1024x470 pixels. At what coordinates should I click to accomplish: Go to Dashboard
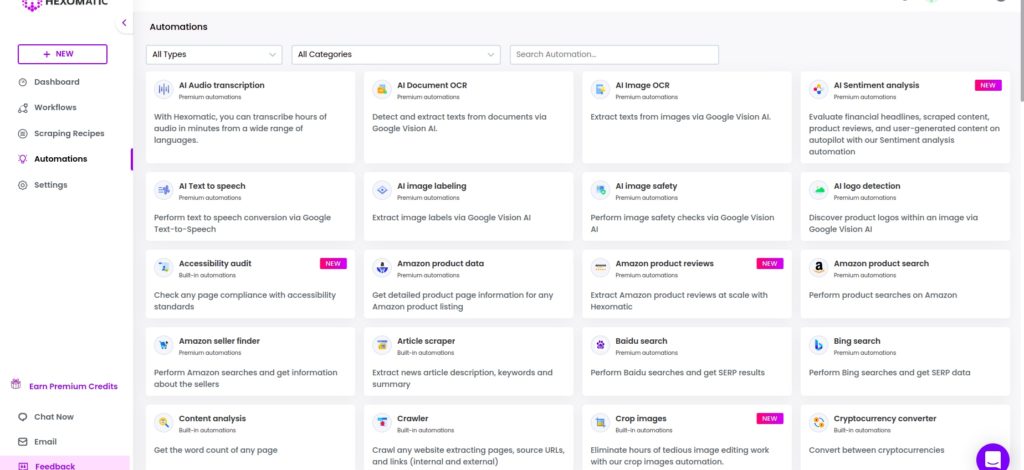pos(57,82)
